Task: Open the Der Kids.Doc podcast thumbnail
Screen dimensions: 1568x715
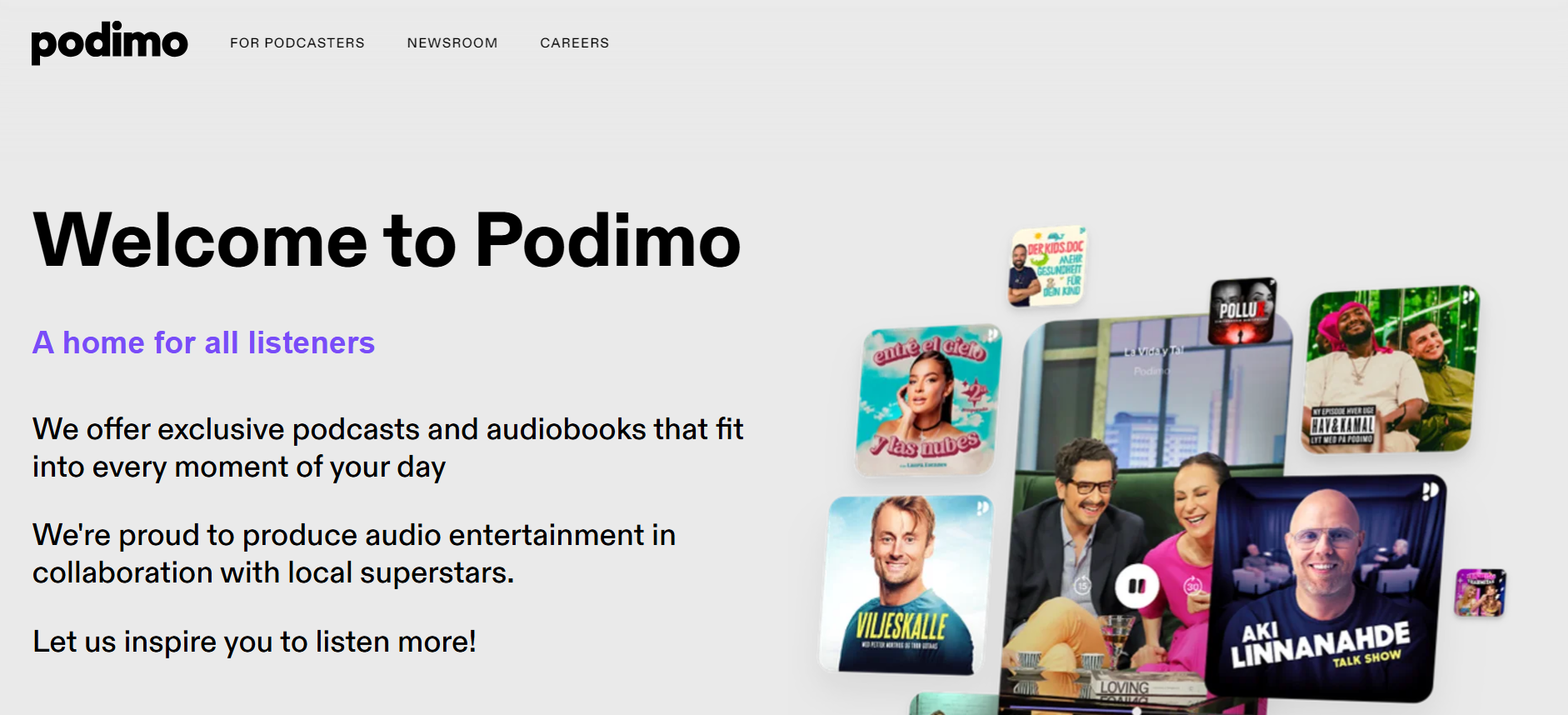Action: (x=1047, y=266)
